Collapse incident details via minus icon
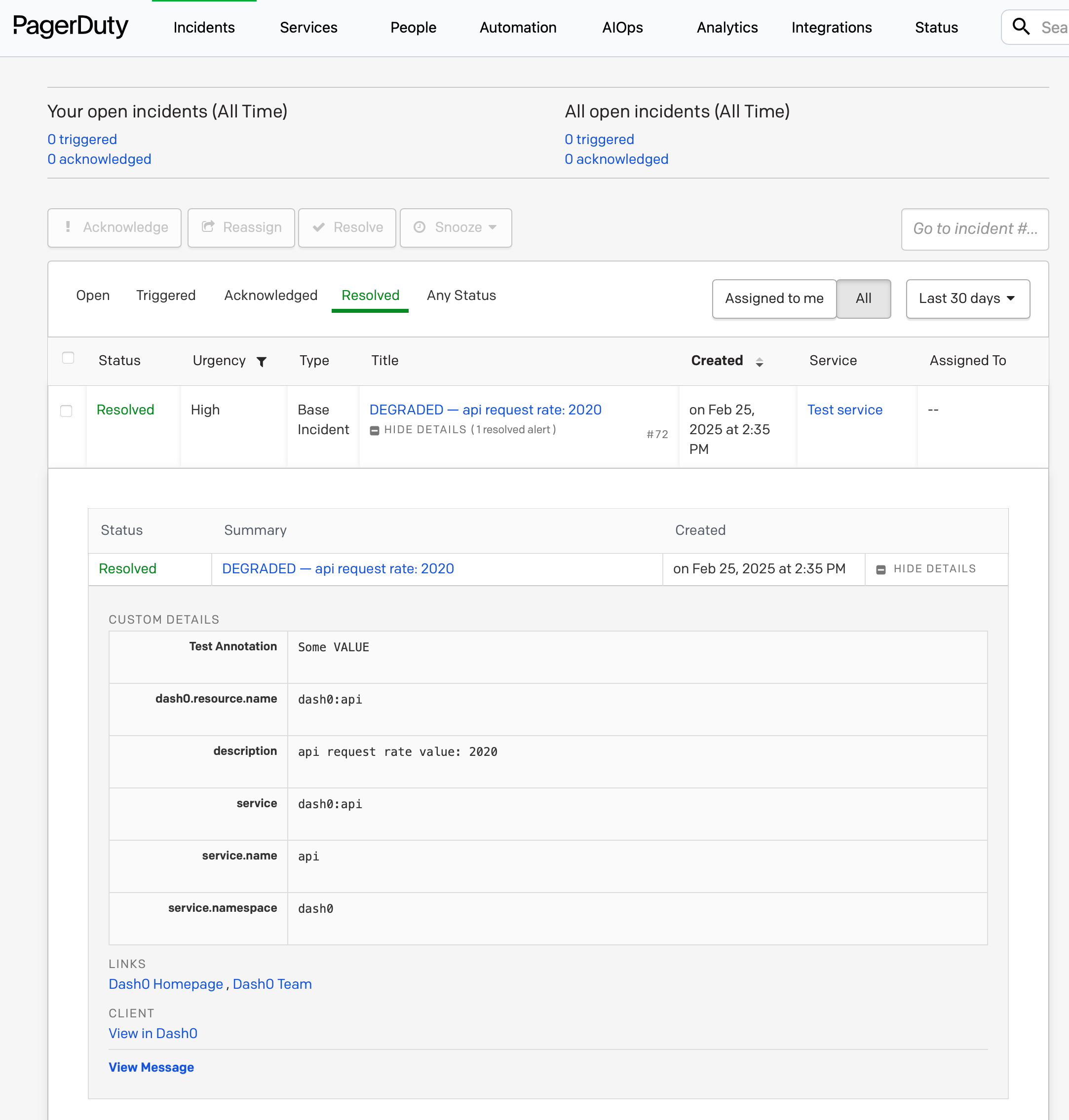1069x1120 pixels. pyautogui.click(x=375, y=431)
